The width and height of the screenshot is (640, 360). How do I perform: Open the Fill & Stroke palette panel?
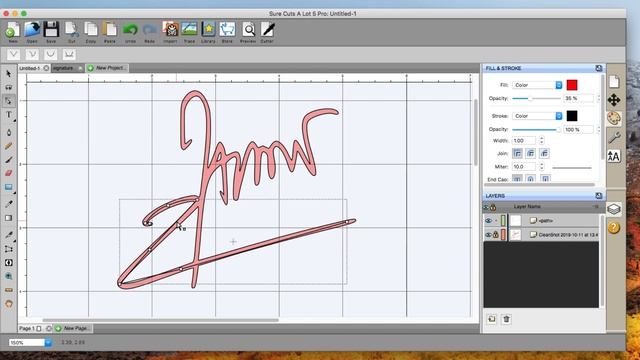point(614,118)
